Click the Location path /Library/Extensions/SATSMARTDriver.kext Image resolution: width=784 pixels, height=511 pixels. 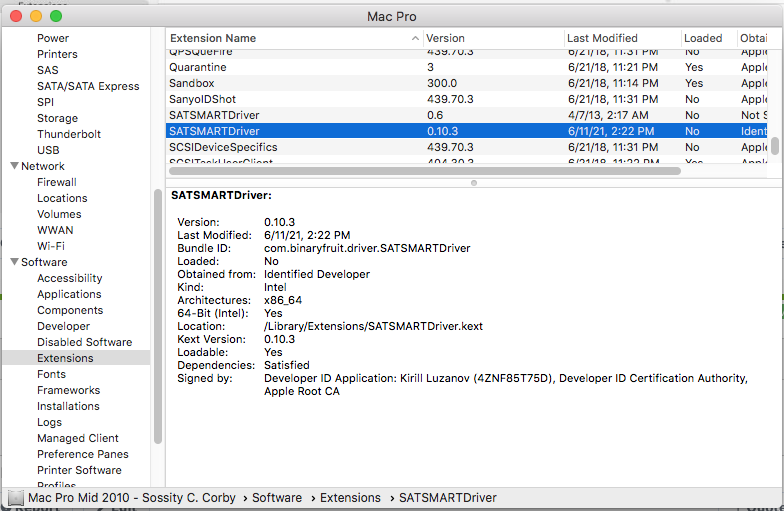373,326
